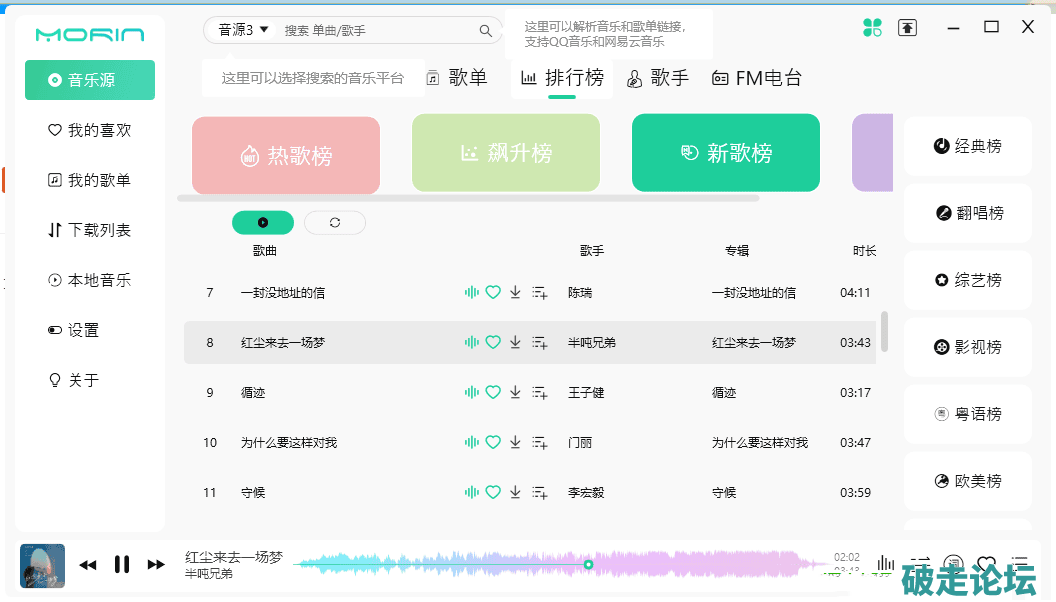
Task: Add 循迹 to a playlist
Action: point(540,393)
